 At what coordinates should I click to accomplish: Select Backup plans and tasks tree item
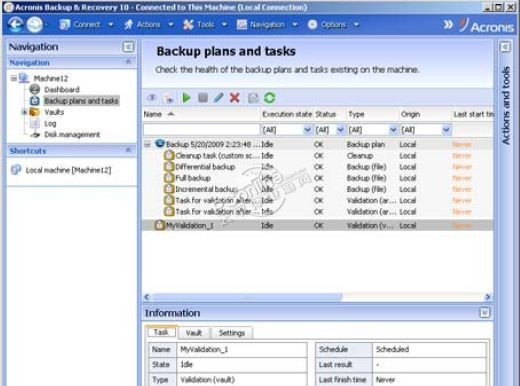pos(81,101)
